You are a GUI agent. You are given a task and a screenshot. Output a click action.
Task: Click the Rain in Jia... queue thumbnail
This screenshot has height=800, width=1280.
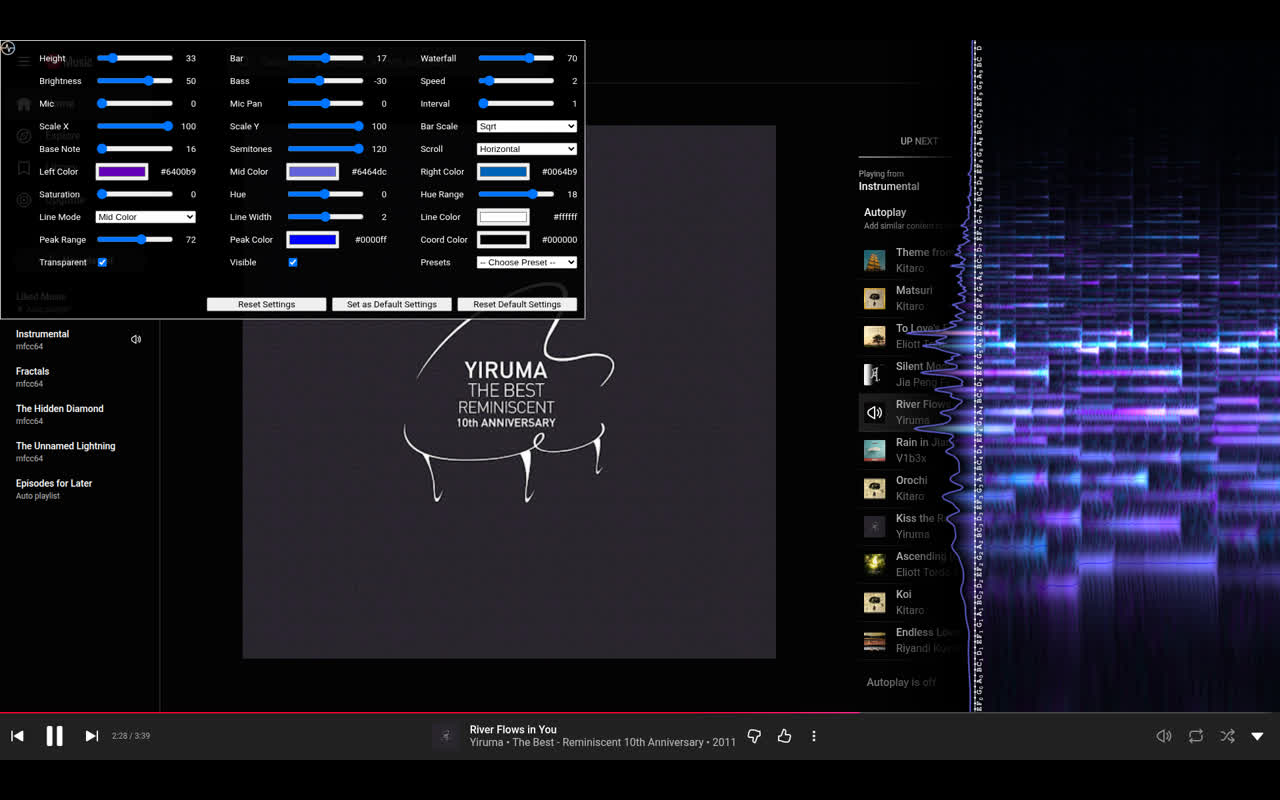point(875,450)
